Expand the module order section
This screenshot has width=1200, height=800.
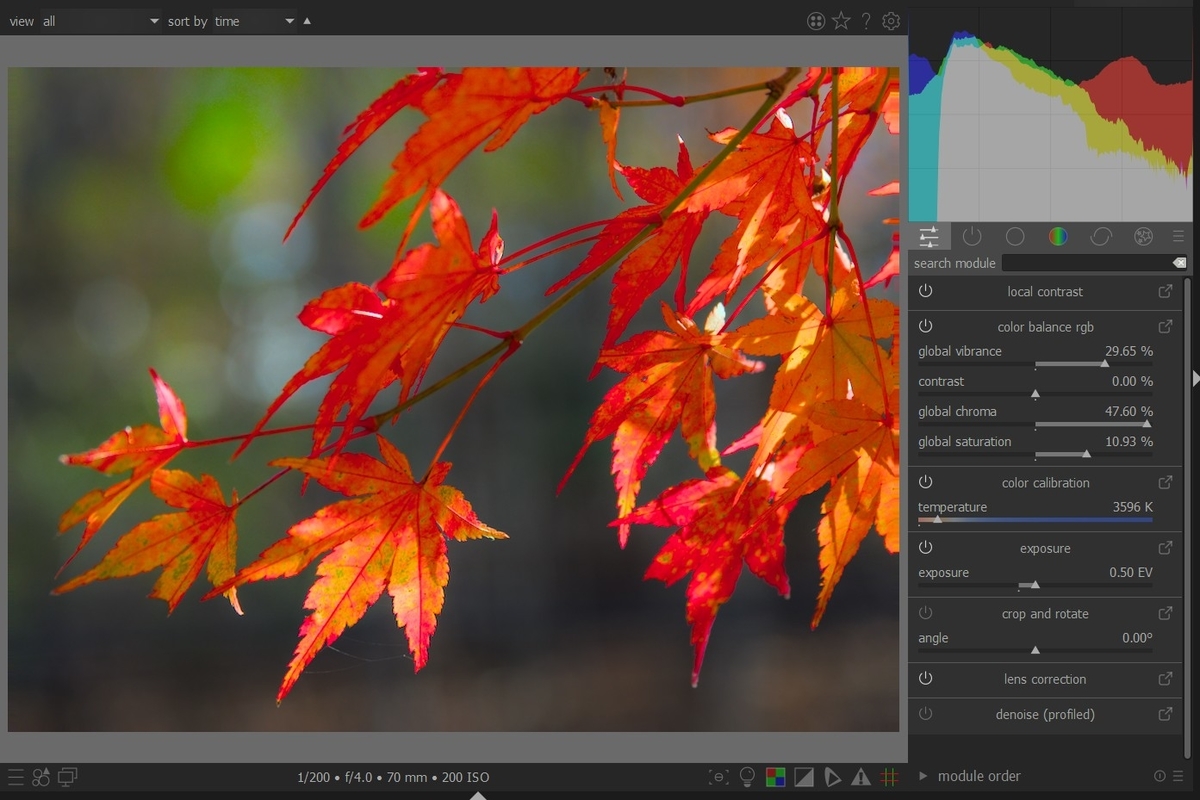pos(923,776)
